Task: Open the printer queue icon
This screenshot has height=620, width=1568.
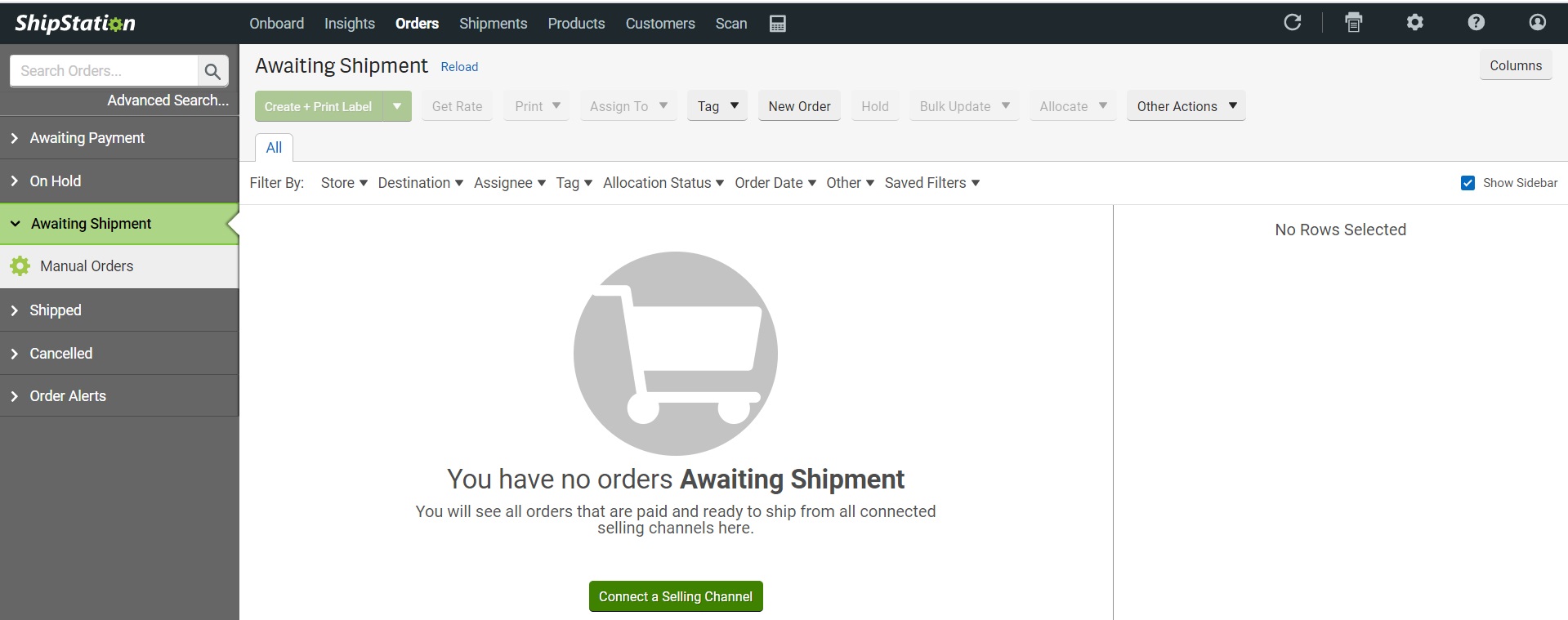Action: click(x=1353, y=23)
